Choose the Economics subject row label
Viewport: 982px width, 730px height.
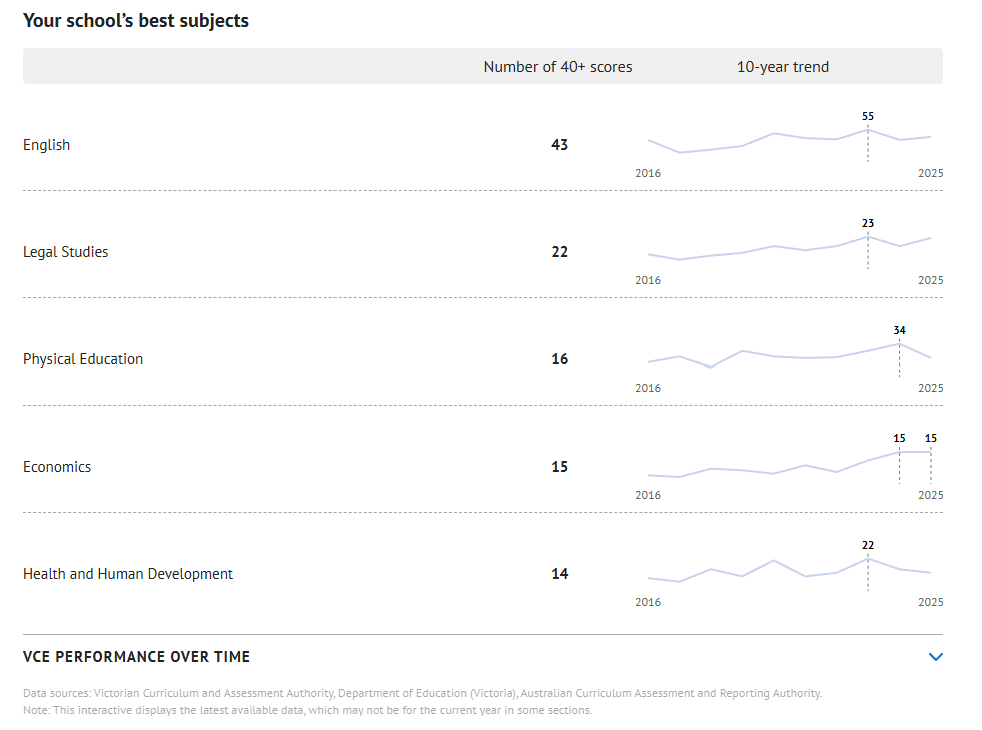click(x=57, y=467)
